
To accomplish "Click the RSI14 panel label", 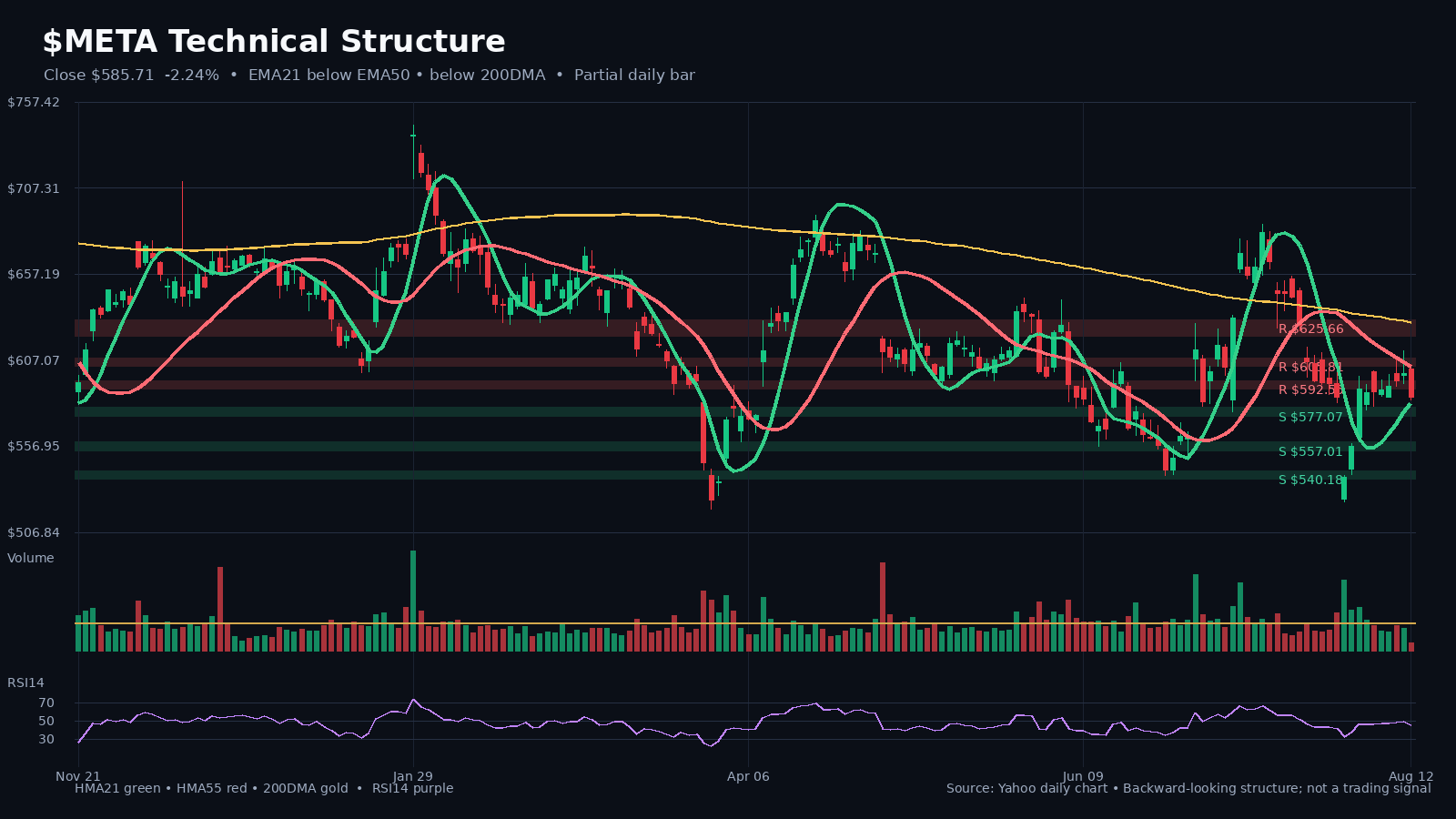I will [25, 682].
